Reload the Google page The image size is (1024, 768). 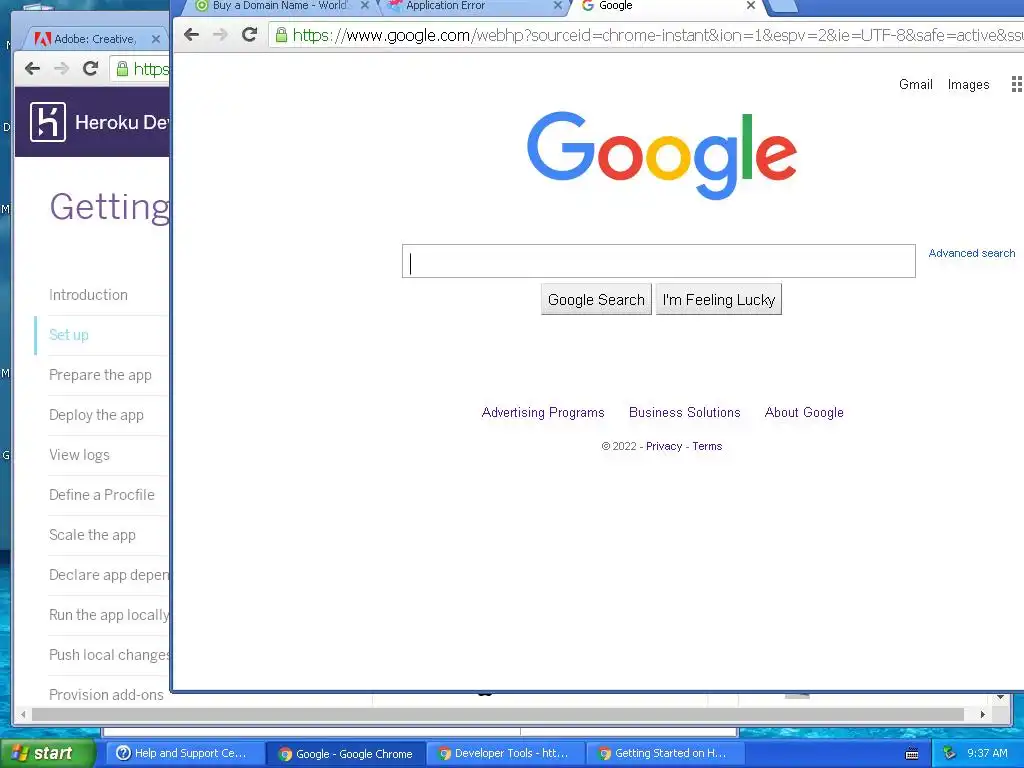249,35
